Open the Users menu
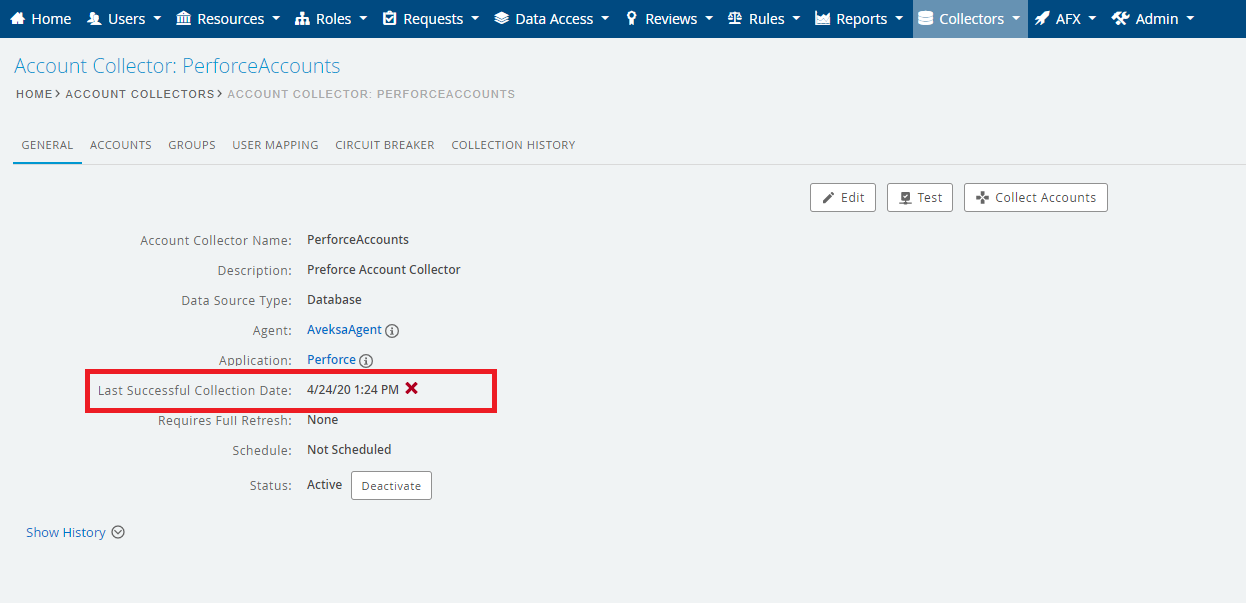This screenshot has width=1246, height=603. click(x=124, y=19)
